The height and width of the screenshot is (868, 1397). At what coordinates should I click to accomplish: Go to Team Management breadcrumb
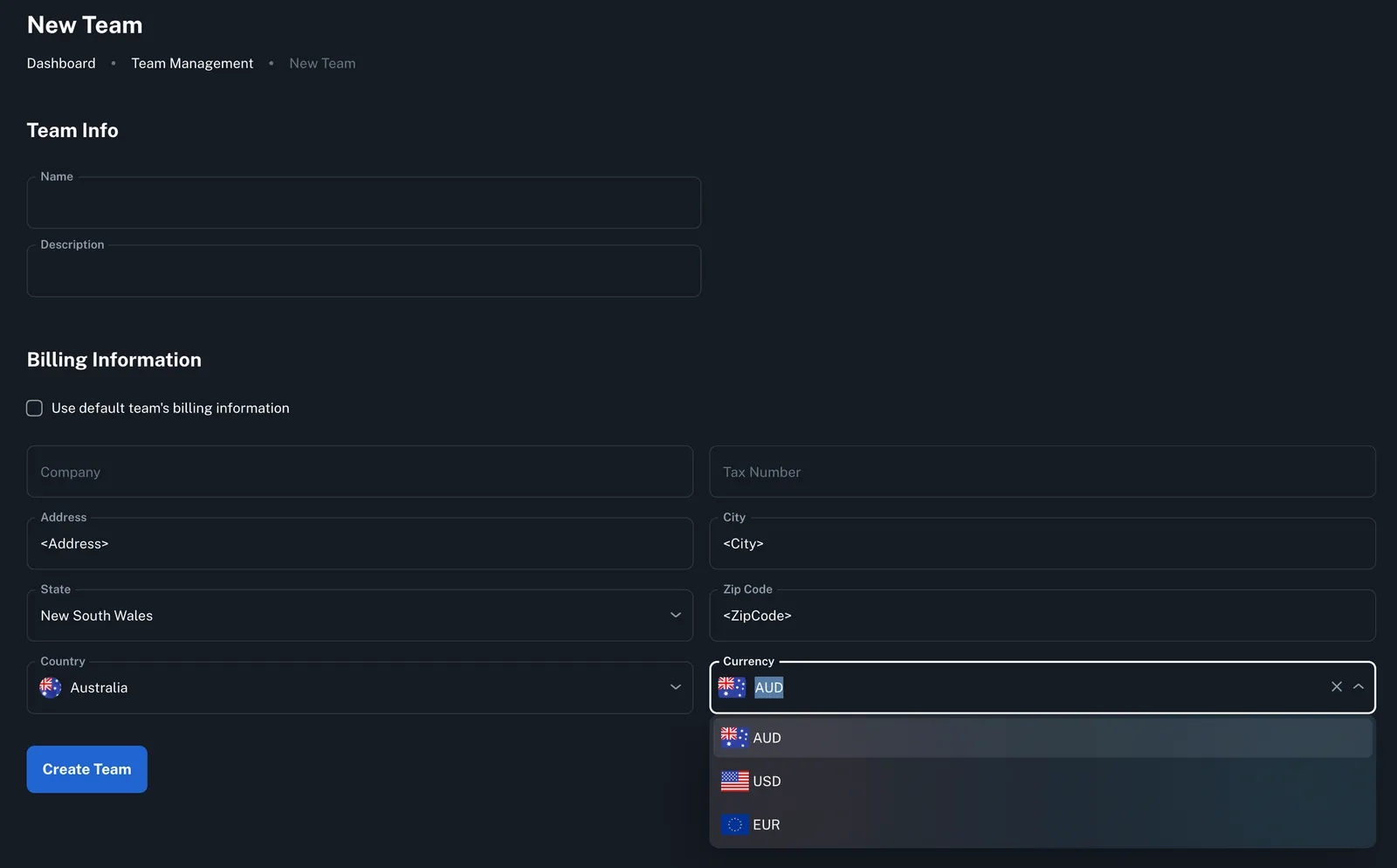192,64
